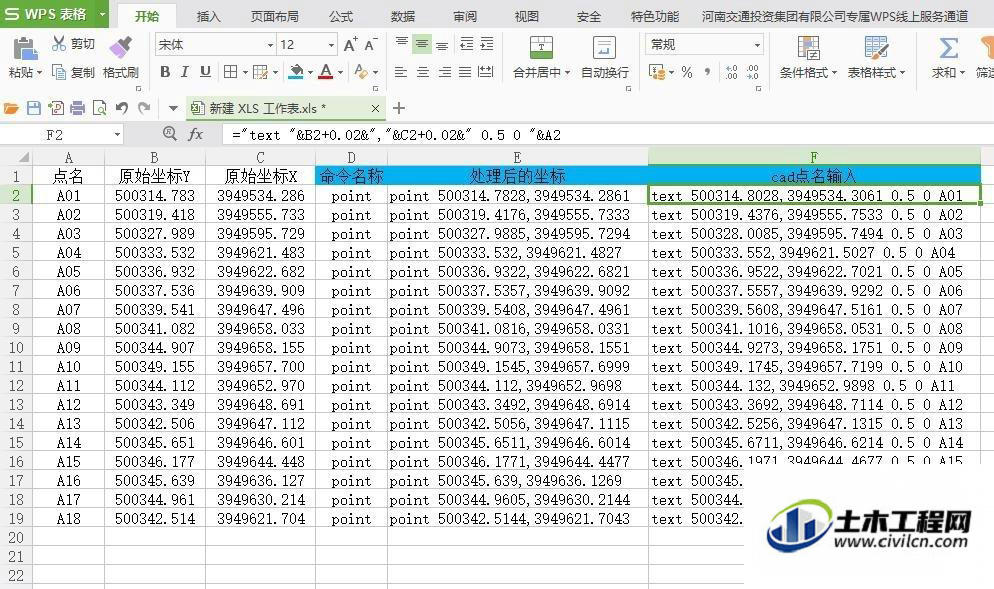
Task: Click the decrease decimal places icon
Action: click(x=752, y=72)
